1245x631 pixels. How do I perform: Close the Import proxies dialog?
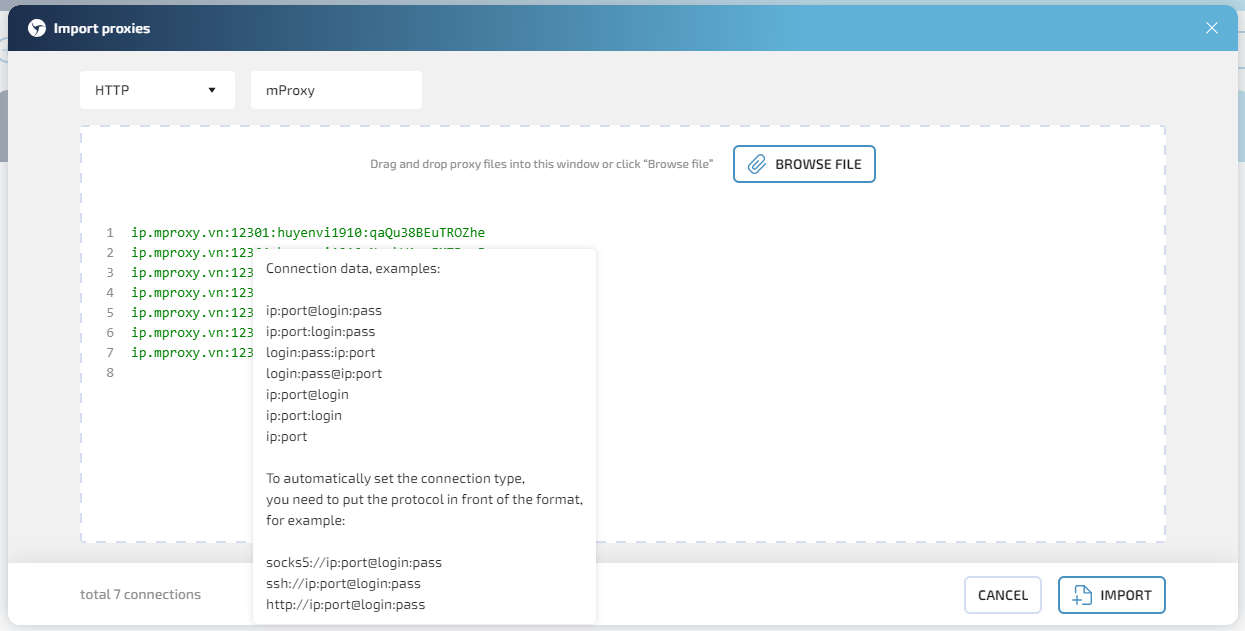pos(1211,28)
